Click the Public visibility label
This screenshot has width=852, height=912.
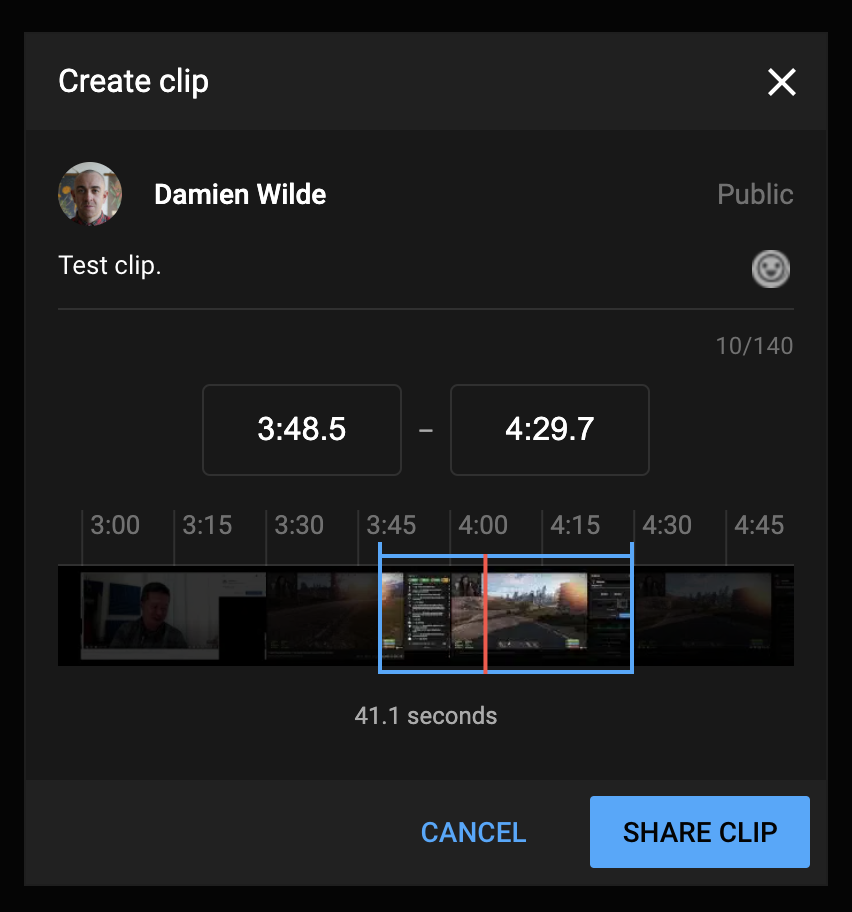755,194
